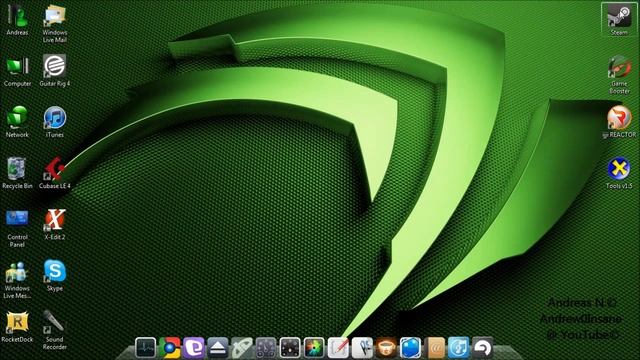The image size is (640, 360).
Task: Click the 'Guitar Rig 4' label text
Action: (x=55, y=83)
